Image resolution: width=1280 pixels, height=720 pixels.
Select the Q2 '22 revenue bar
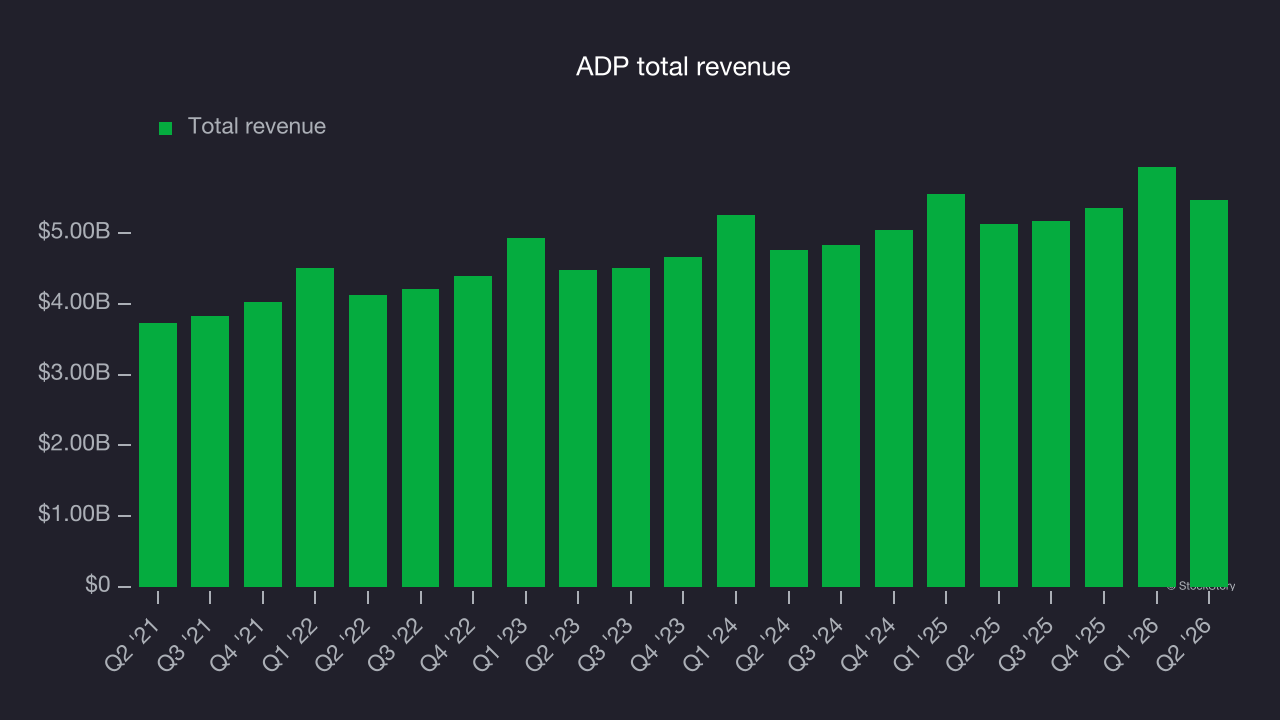[368, 441]
